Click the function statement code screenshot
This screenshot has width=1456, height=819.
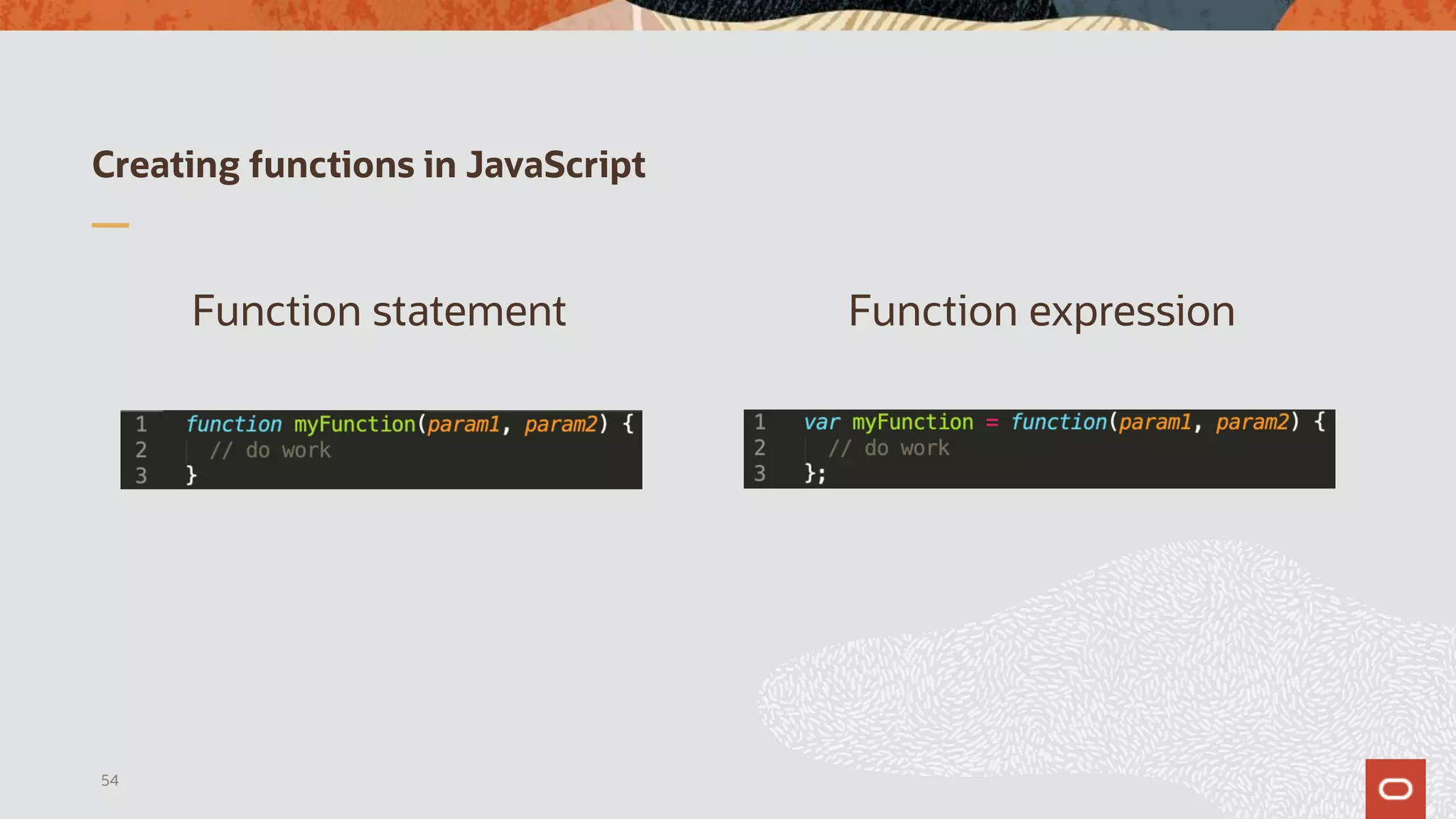381,449
